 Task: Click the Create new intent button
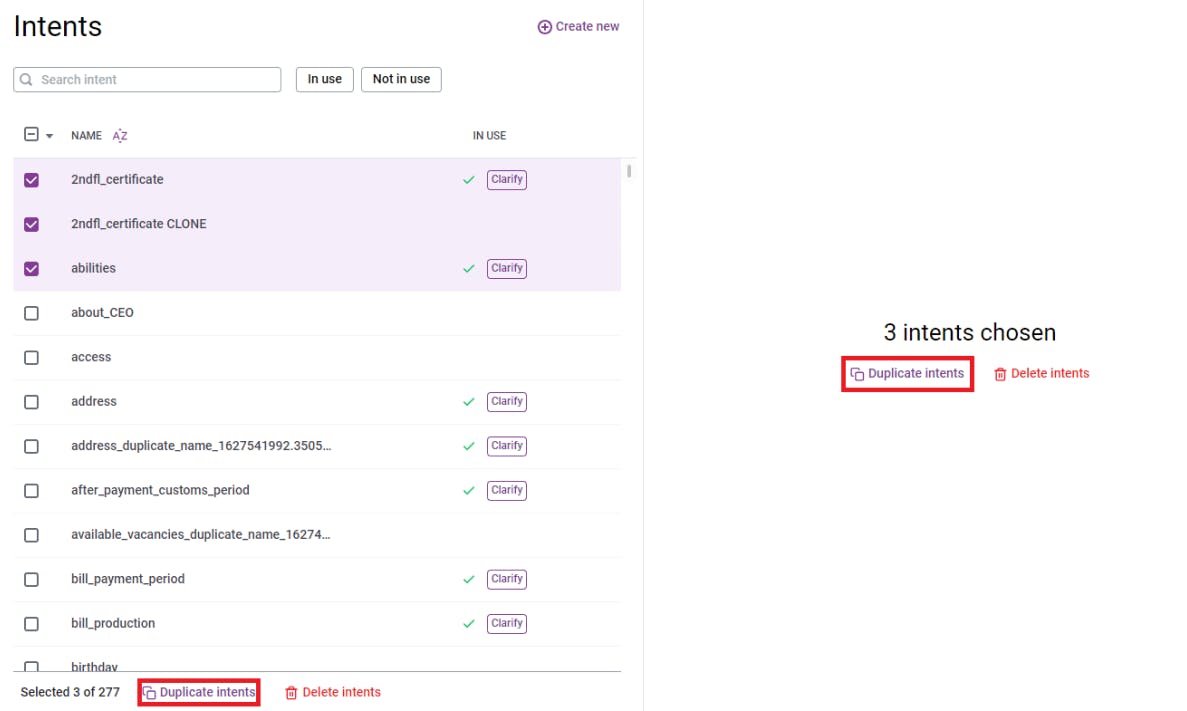point(578,27)
